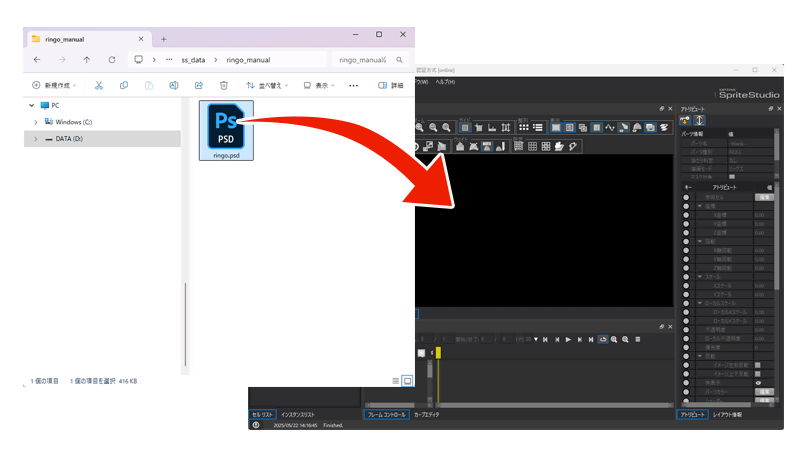Screen dimensions: 800x450
Task: Open the 表示 view dropdown in Explorer
Action: click(319, 85)
